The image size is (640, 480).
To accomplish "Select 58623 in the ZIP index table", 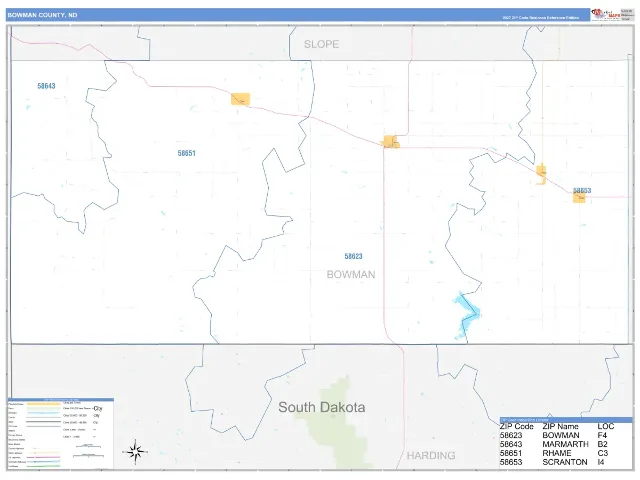I will tap(511, 436).
